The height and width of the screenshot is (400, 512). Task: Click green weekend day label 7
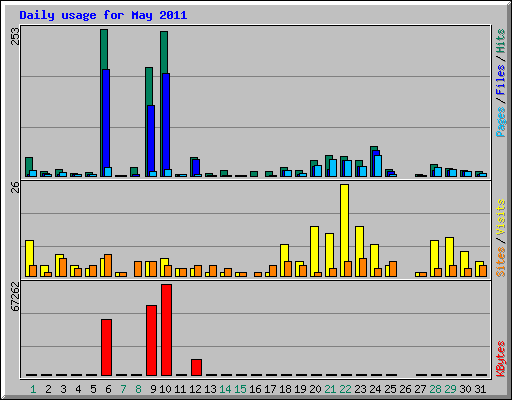(123, 389)
